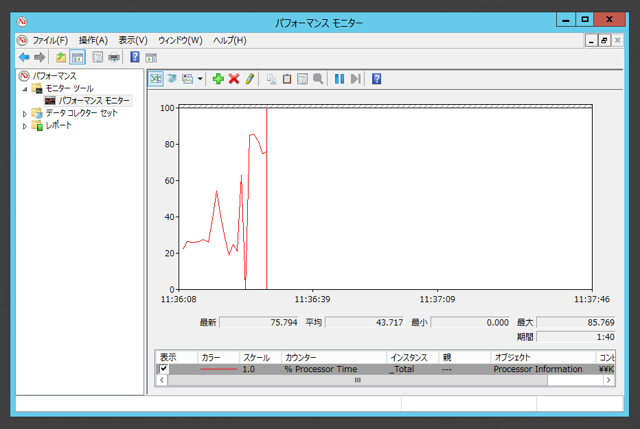
Task: Click the 最大 value field 85.769
Action: tap(576, 322)
